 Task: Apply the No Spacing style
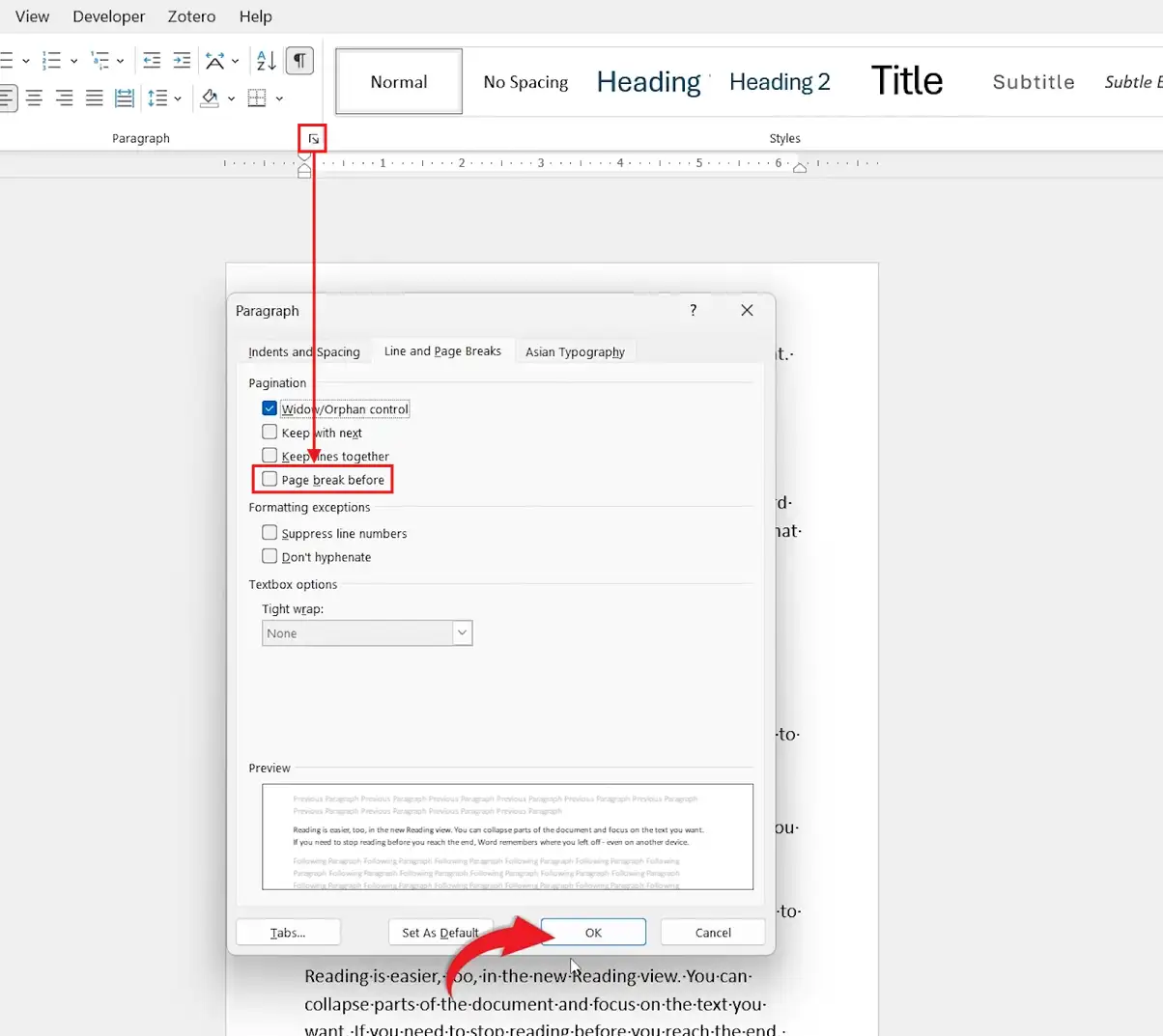pyautogui.click(x=525, y=82)
